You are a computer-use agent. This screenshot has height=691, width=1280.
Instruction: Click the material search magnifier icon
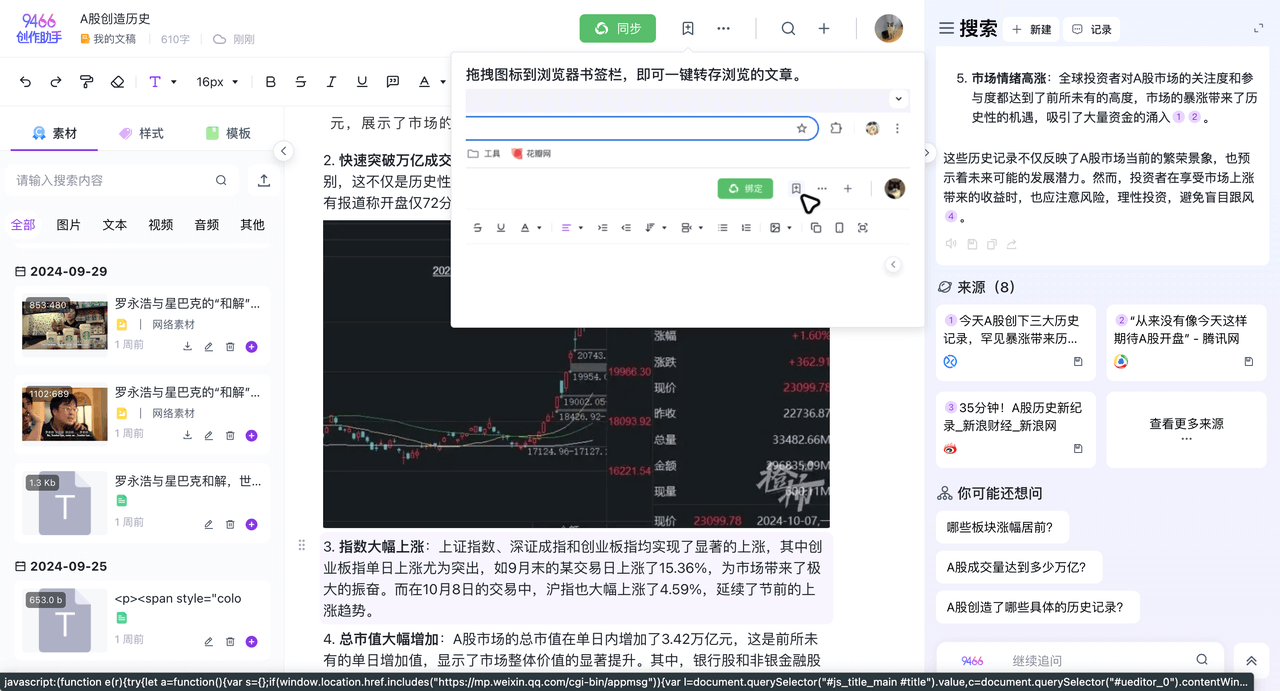pos(221,181)
